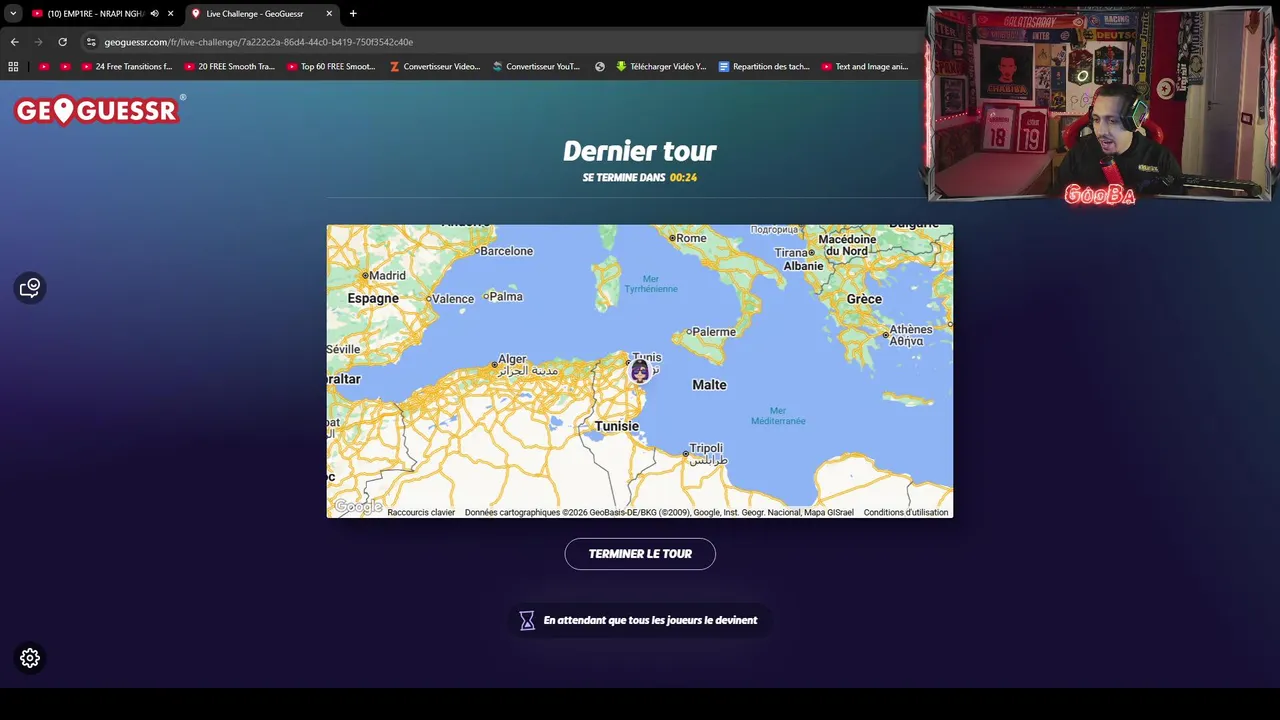The image size is (1280, 720).
Task: Click the 'Rome' city label on map
Action: (691, 238)
